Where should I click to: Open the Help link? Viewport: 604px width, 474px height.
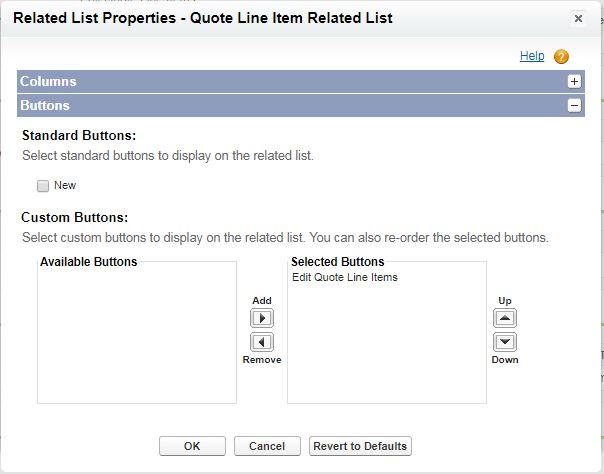pyautogui.click(x=532, y=56)
